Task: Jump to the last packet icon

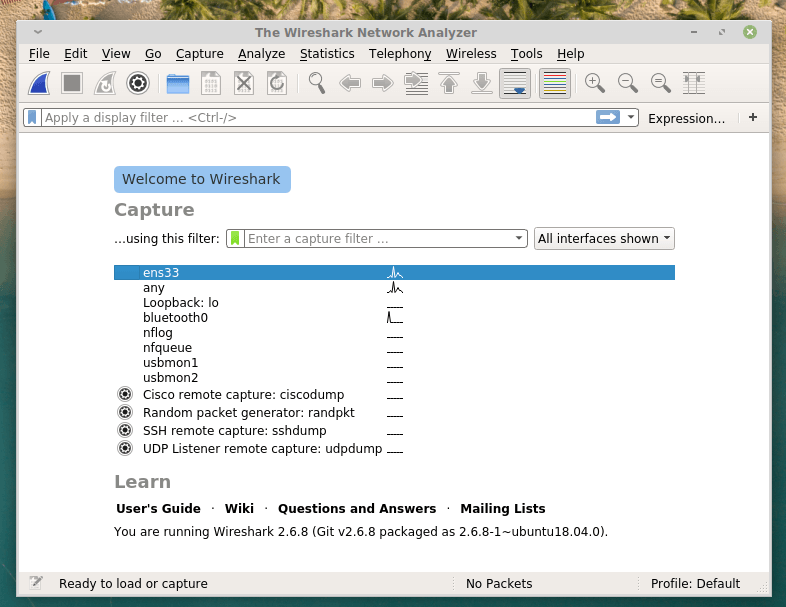Action: (482, 83)
